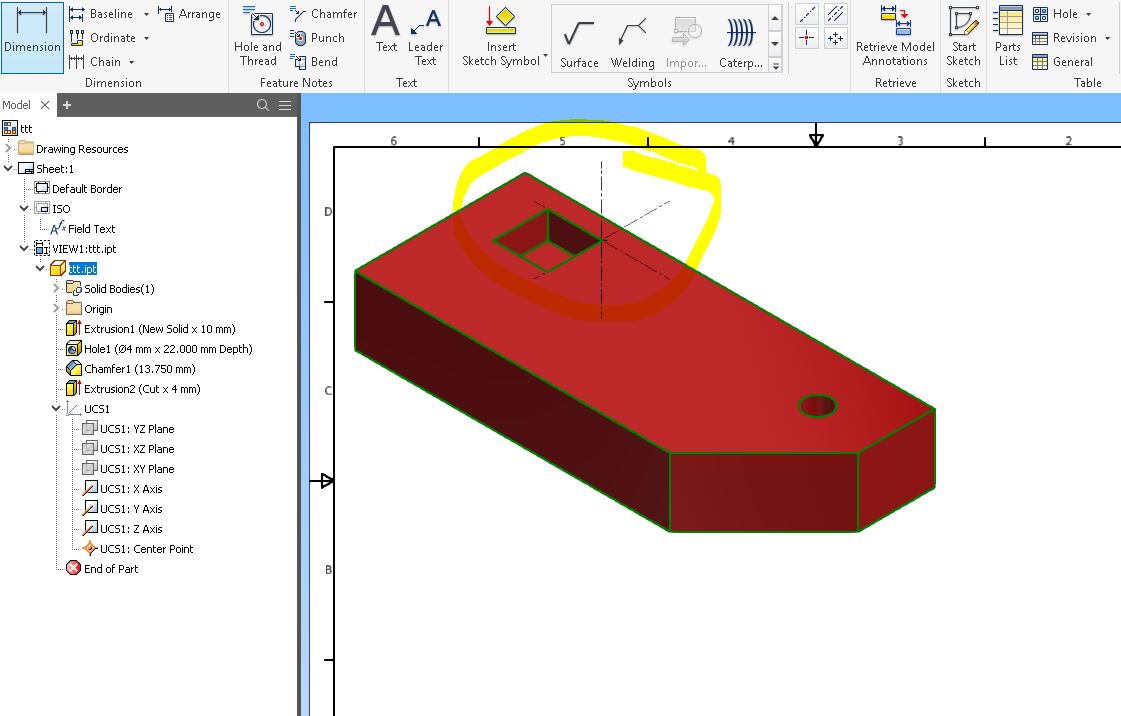Select the Punch note tool
This screenshot has width=1121, height=716.
point(318,38)
